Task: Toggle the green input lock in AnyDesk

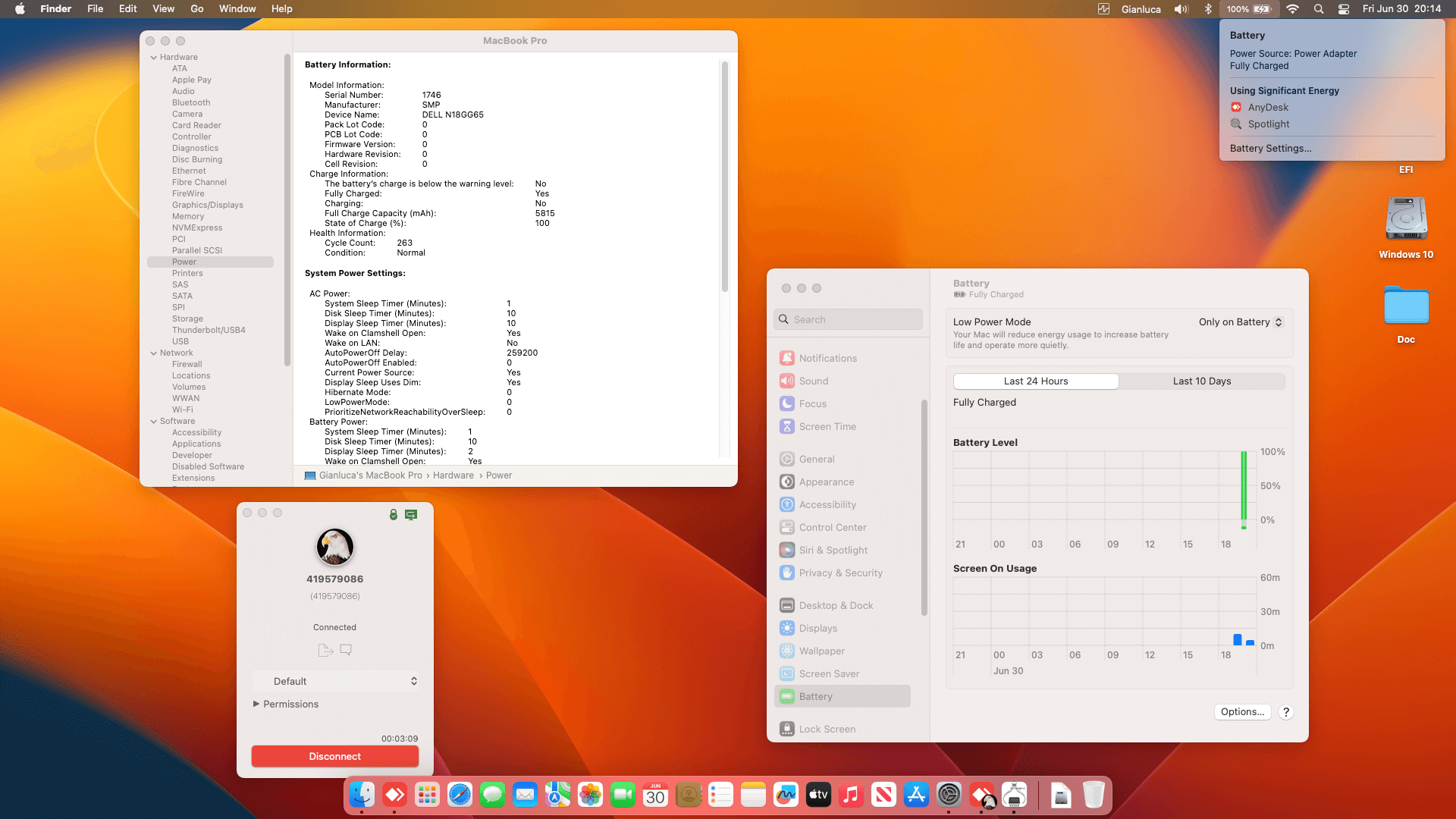Action: (393, 514)
